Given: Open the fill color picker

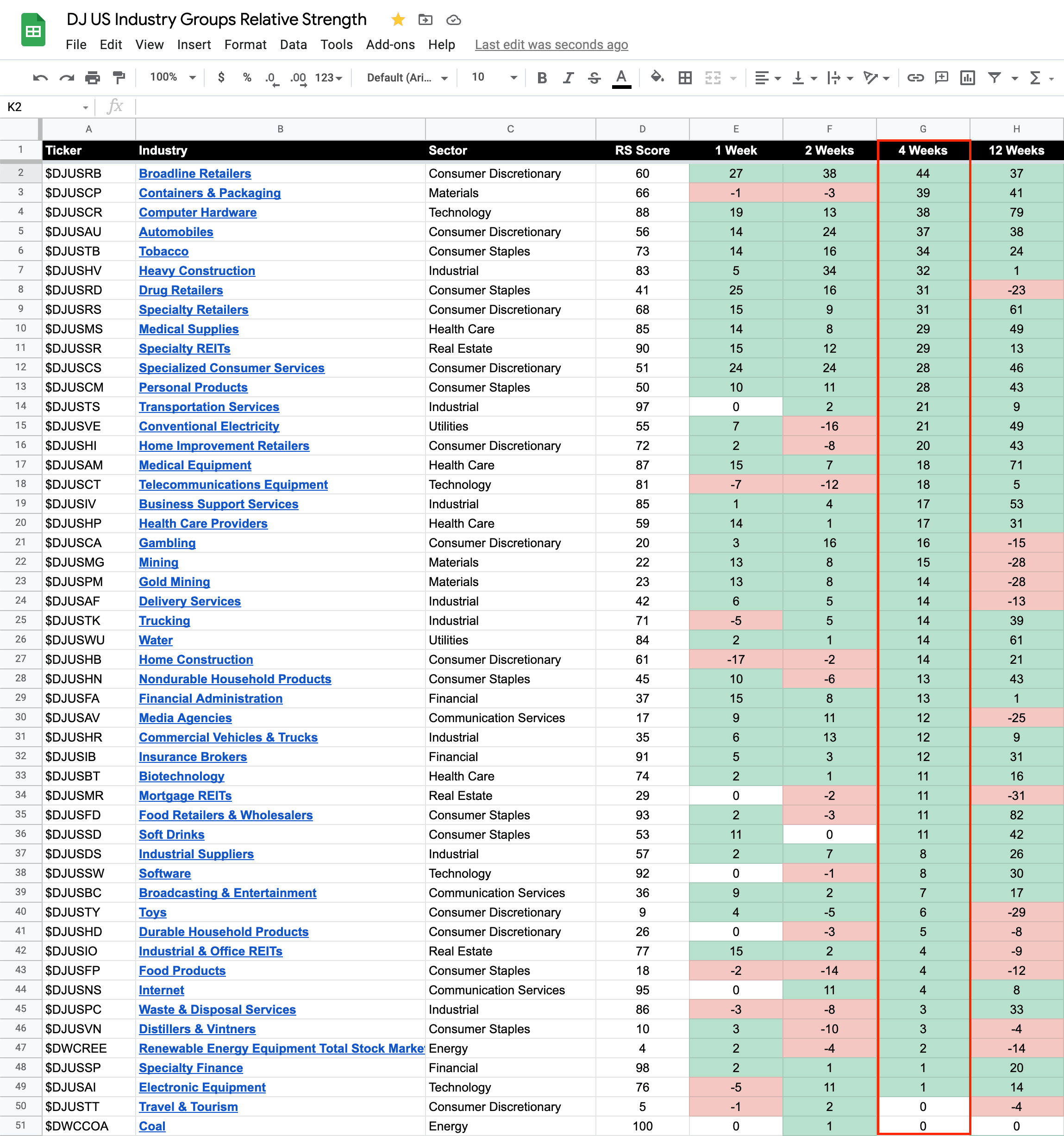Looking at the screenshot, I should [x=657, y=77].
